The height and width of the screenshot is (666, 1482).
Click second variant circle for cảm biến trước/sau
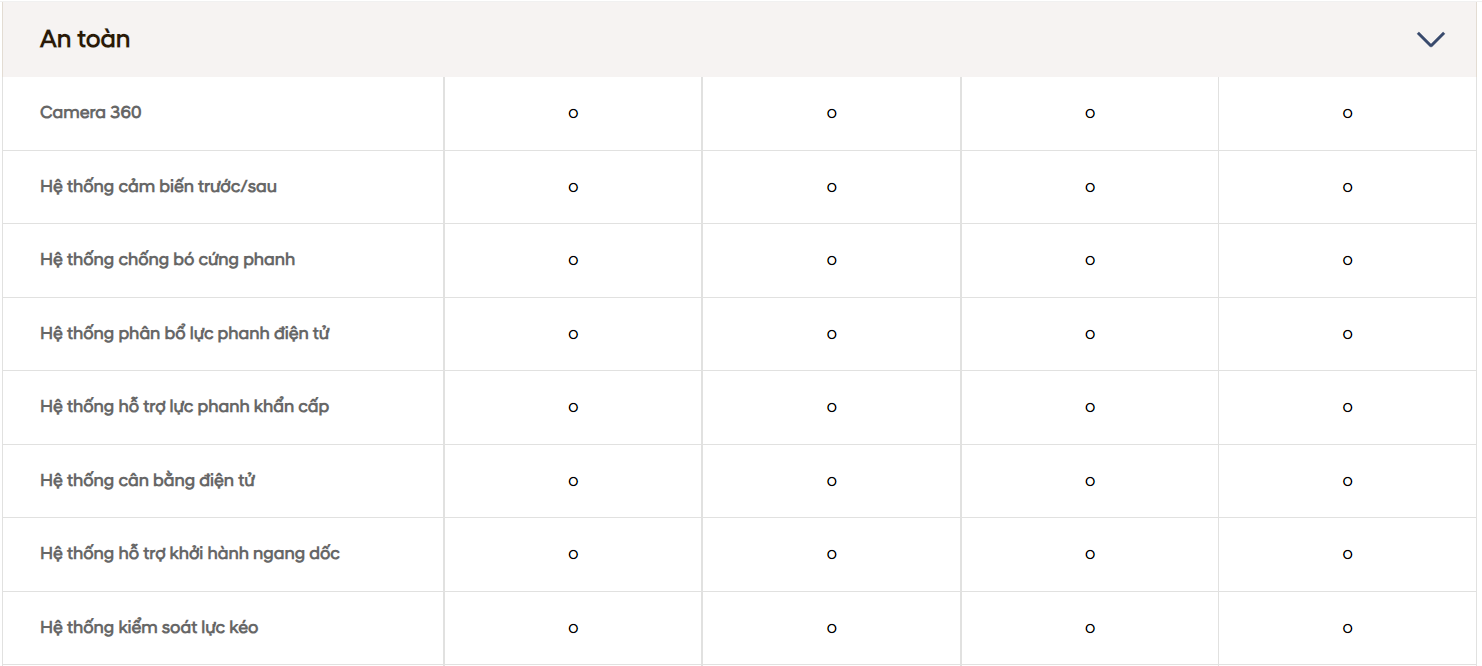(831, 187)
